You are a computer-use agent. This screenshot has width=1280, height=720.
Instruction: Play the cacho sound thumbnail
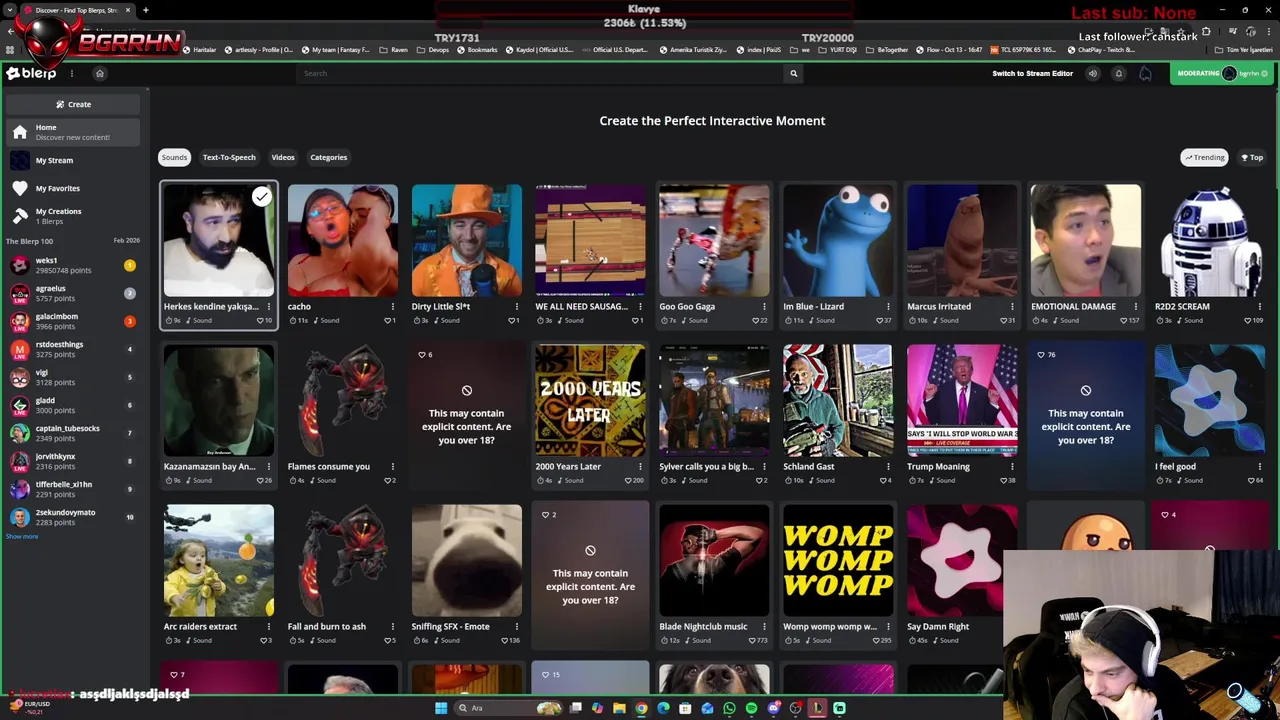point(342,240)
